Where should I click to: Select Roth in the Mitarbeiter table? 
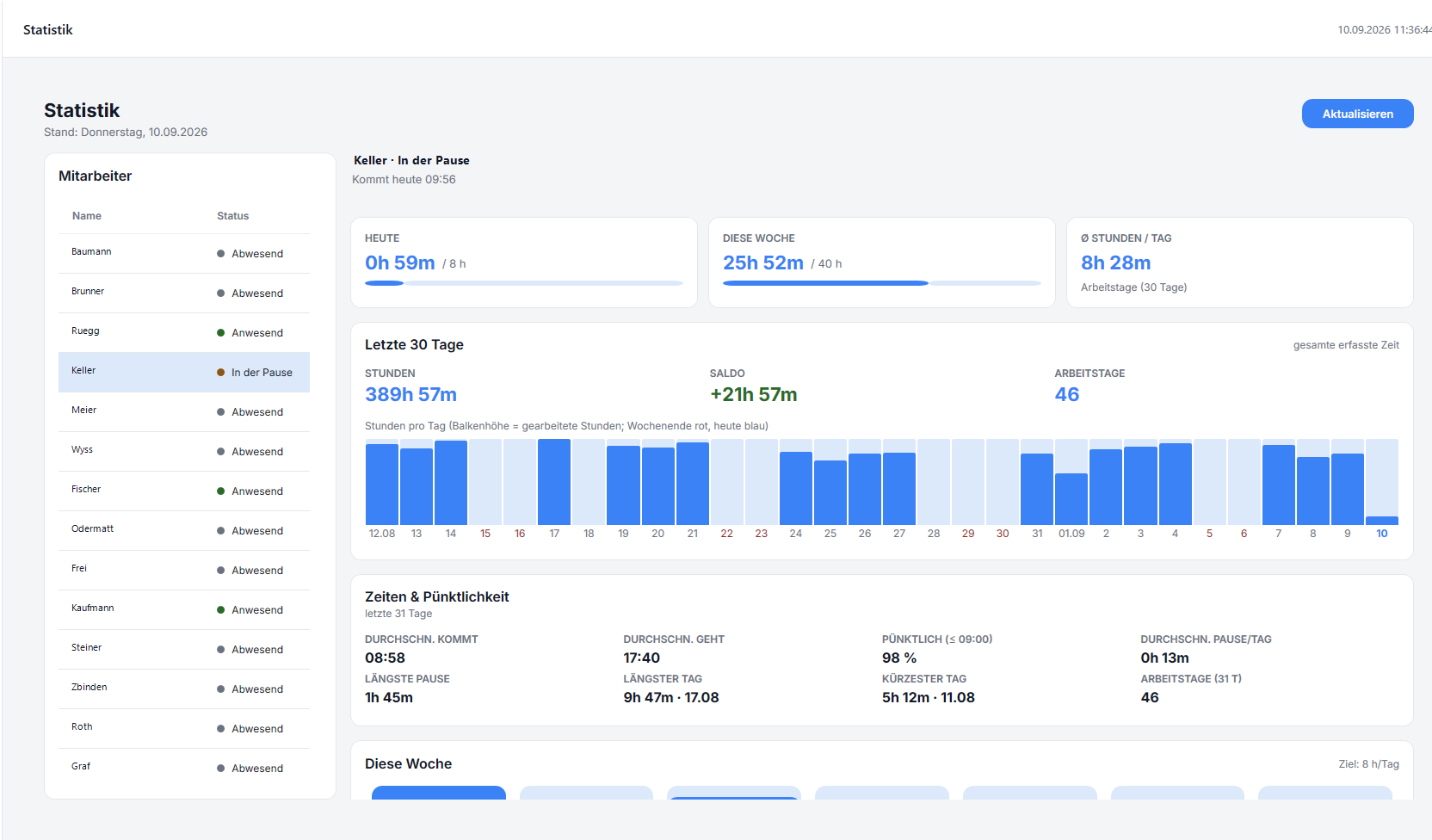pyautogui.click(x=184, y=729)
